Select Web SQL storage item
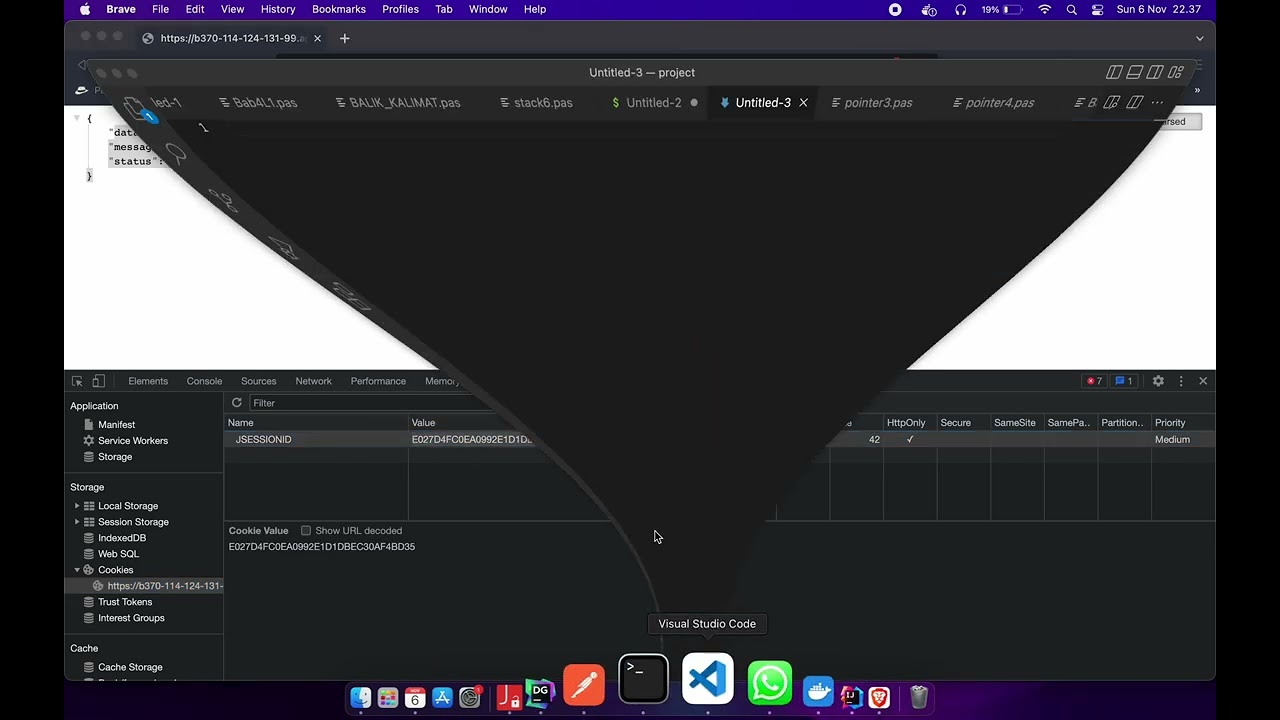The height and width of the screenshot is (720, 1280). tap(118, 554)
